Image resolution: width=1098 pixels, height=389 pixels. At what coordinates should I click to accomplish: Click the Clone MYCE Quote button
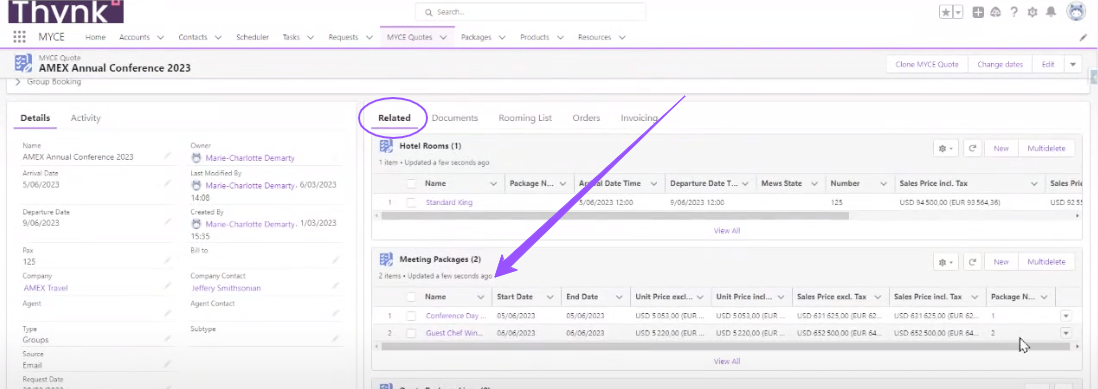[x=926, y=64]
